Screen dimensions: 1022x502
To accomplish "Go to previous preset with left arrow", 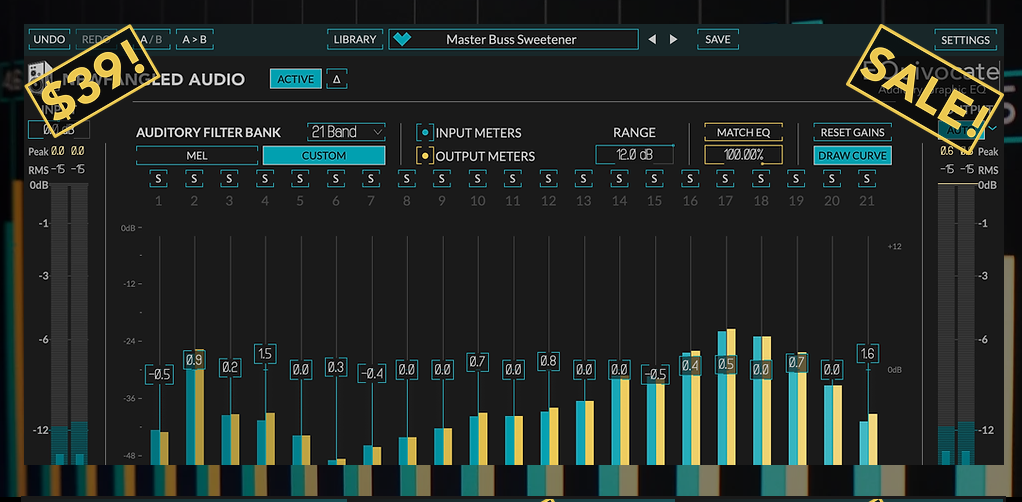I will 651,40.
